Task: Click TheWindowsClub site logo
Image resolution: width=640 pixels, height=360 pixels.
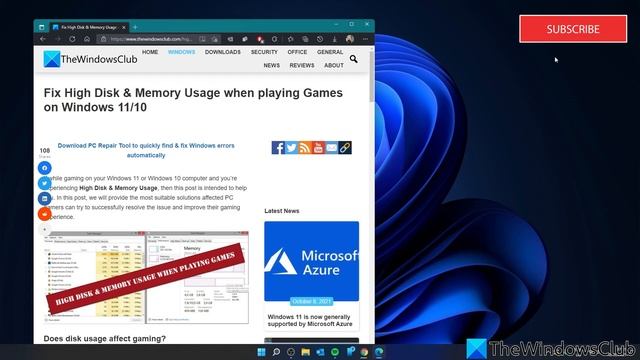Action: (x=90, y=59)
